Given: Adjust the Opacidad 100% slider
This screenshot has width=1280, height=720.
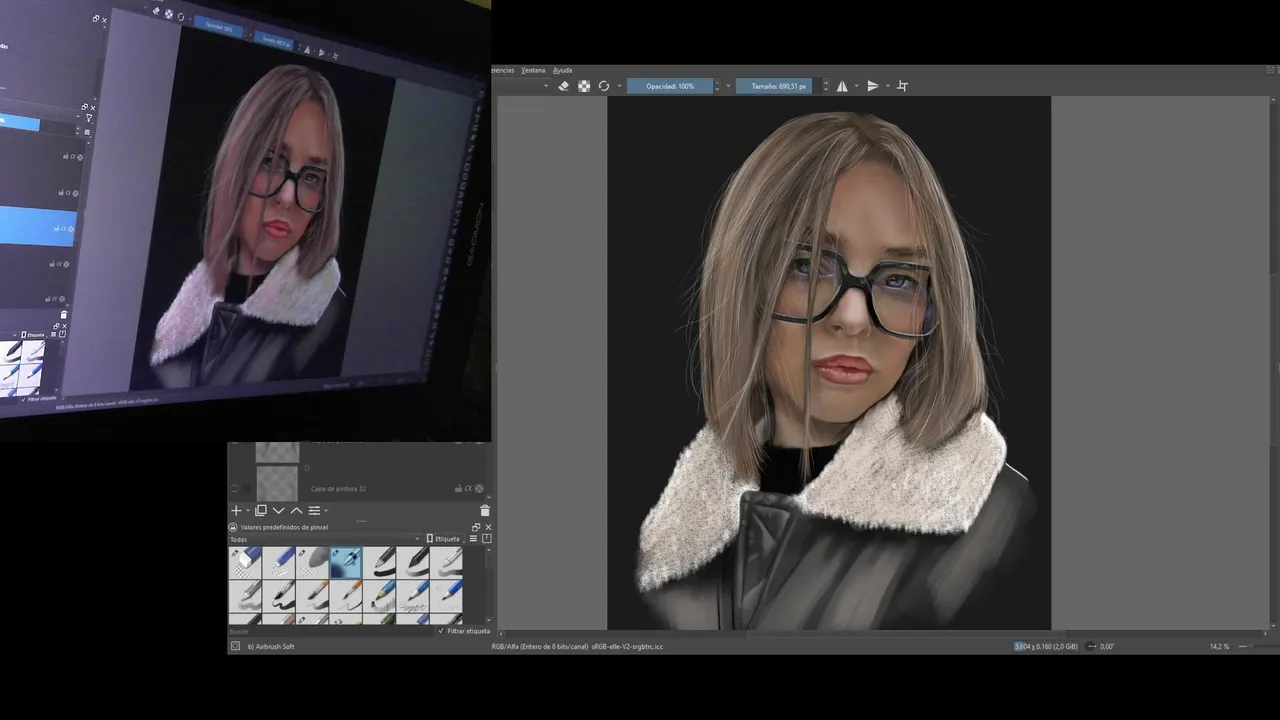Looking at the screenshot, I should coord(670,86).
